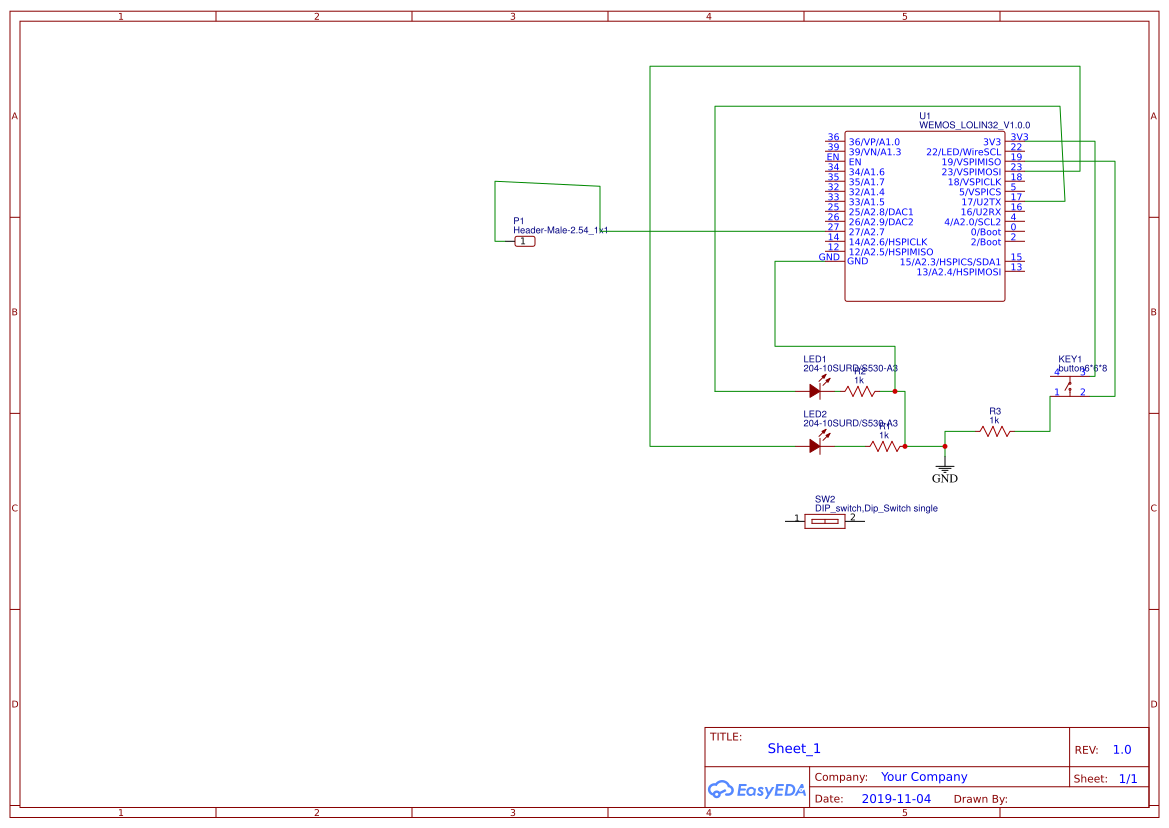Select the 23/VSPIMOSI pin label

click(971, 172)
